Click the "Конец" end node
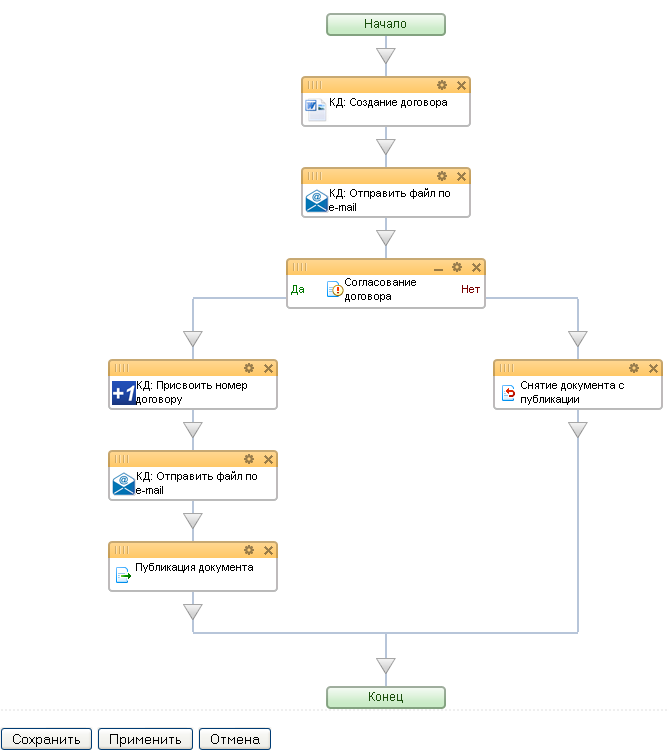 (385, 697)
